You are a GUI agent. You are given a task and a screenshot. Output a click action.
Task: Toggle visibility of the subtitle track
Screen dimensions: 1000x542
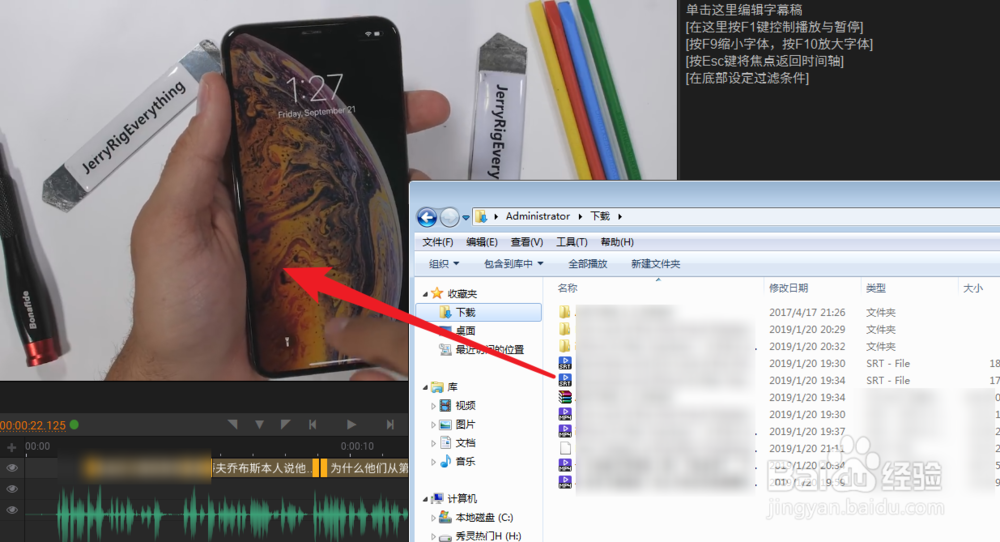coord(11,468)
